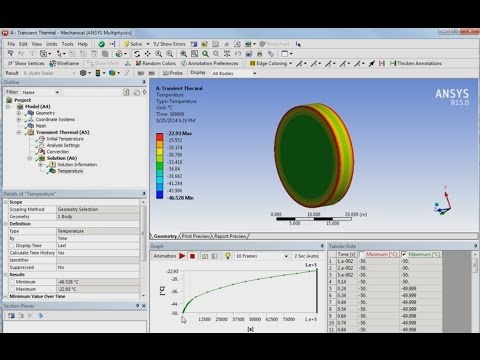Click the Box Zoom tool icon

click(195, 54)
